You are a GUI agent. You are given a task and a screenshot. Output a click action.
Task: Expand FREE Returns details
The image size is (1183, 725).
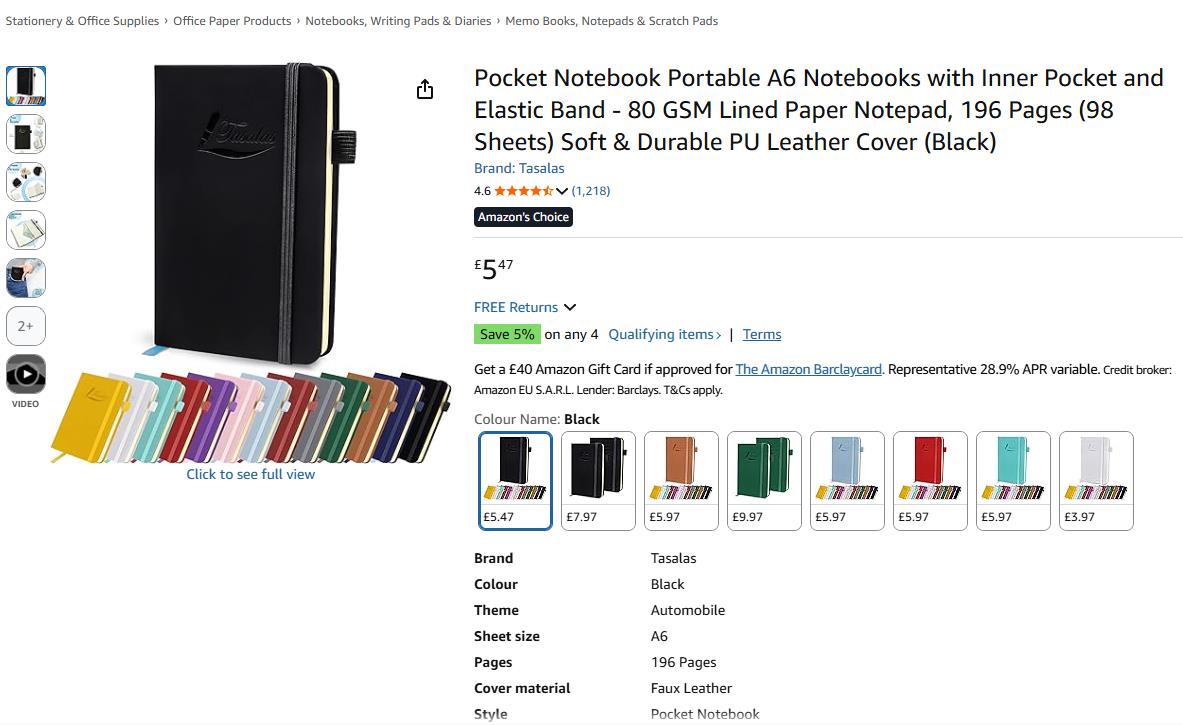click(525, 307)
